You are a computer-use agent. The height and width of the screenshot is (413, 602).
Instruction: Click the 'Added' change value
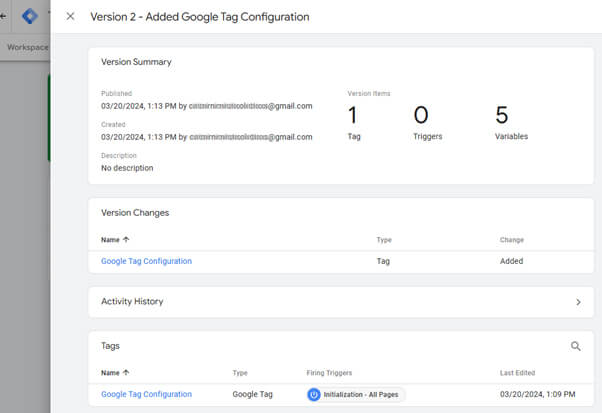511,261
